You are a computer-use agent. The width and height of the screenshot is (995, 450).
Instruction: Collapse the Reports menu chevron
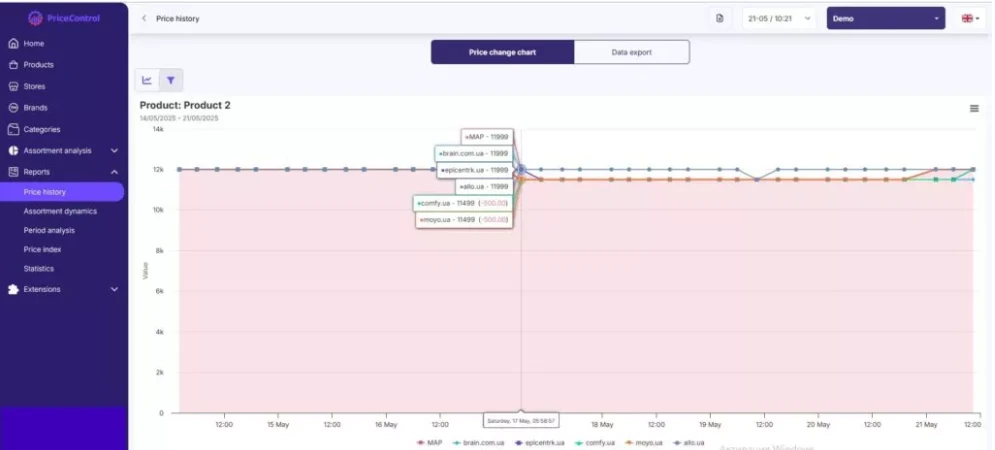click(114, 172)
